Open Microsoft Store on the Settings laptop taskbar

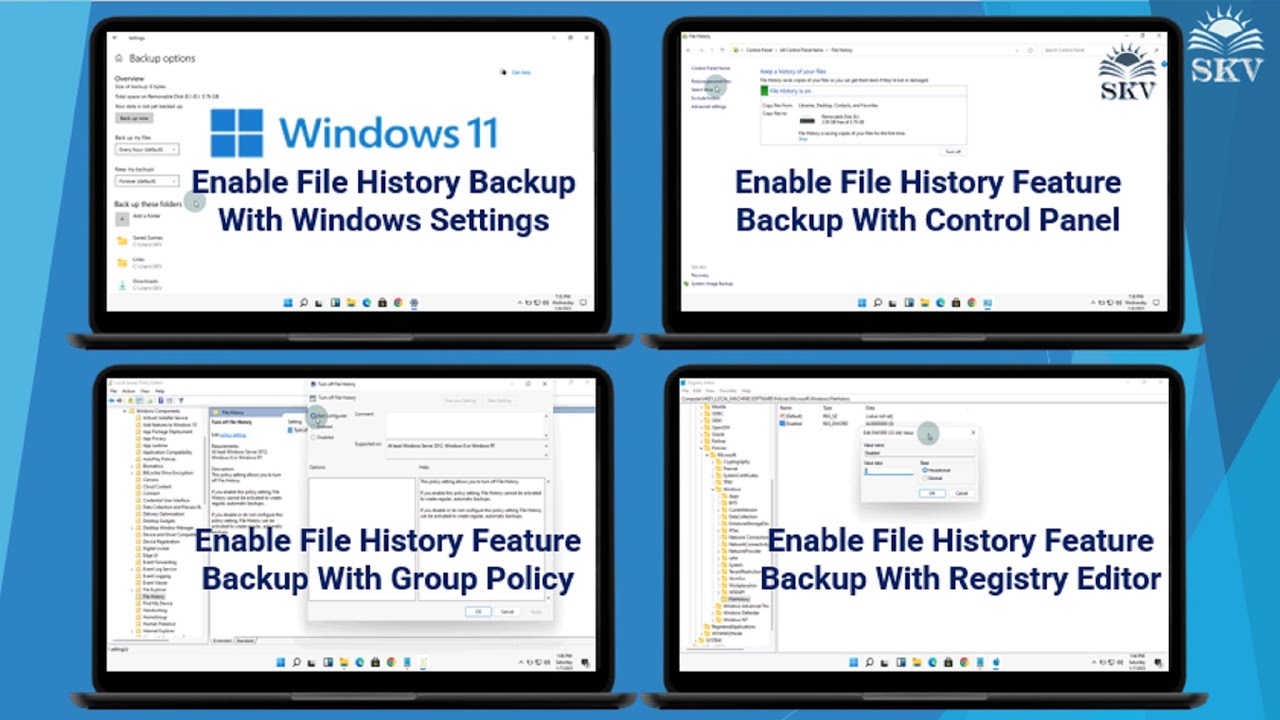coord(382,302)
